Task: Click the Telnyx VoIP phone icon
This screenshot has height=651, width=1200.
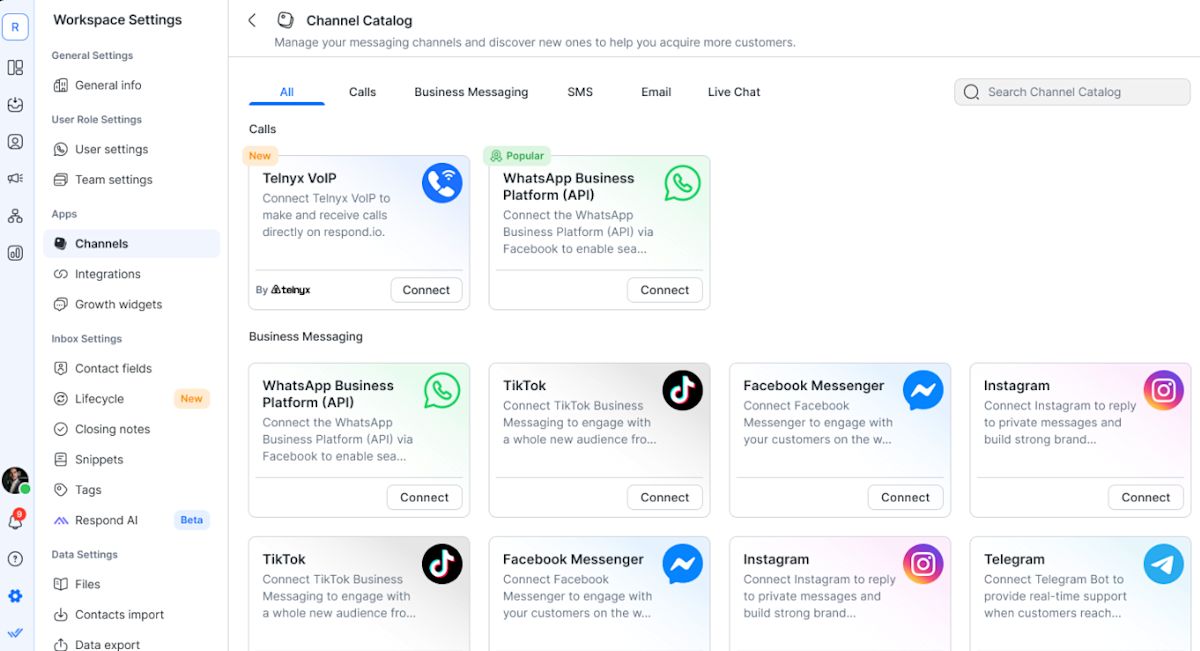Action: click(442, 183)
